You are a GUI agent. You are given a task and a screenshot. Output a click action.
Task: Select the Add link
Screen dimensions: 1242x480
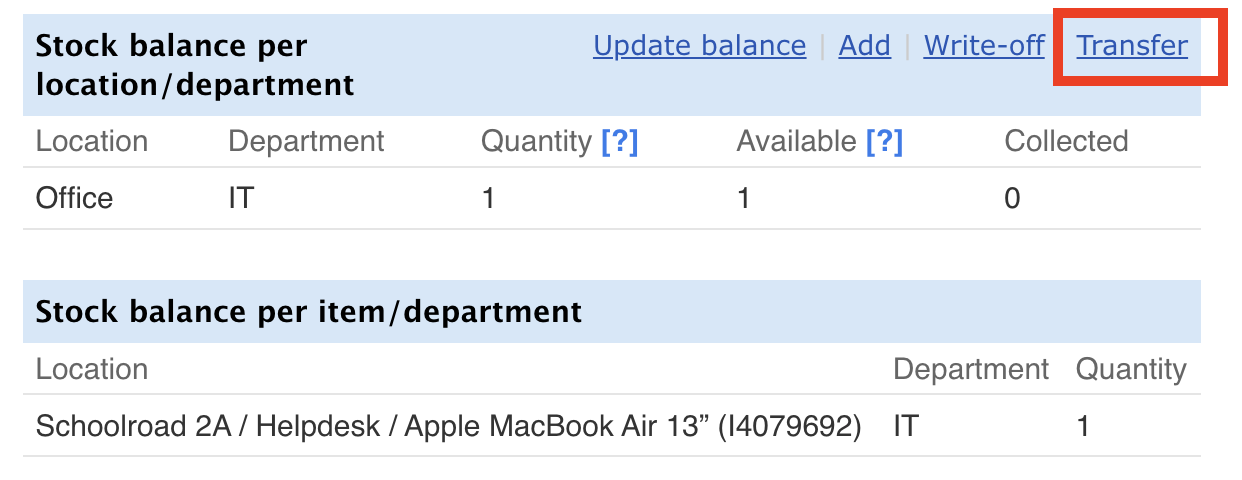(x=865, y=46)
